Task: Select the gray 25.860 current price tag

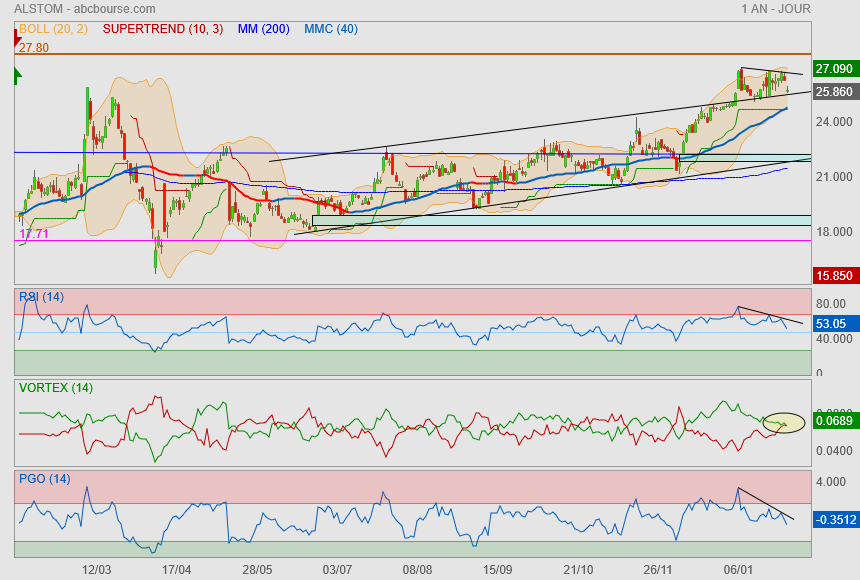Action: tap(834, 91)
